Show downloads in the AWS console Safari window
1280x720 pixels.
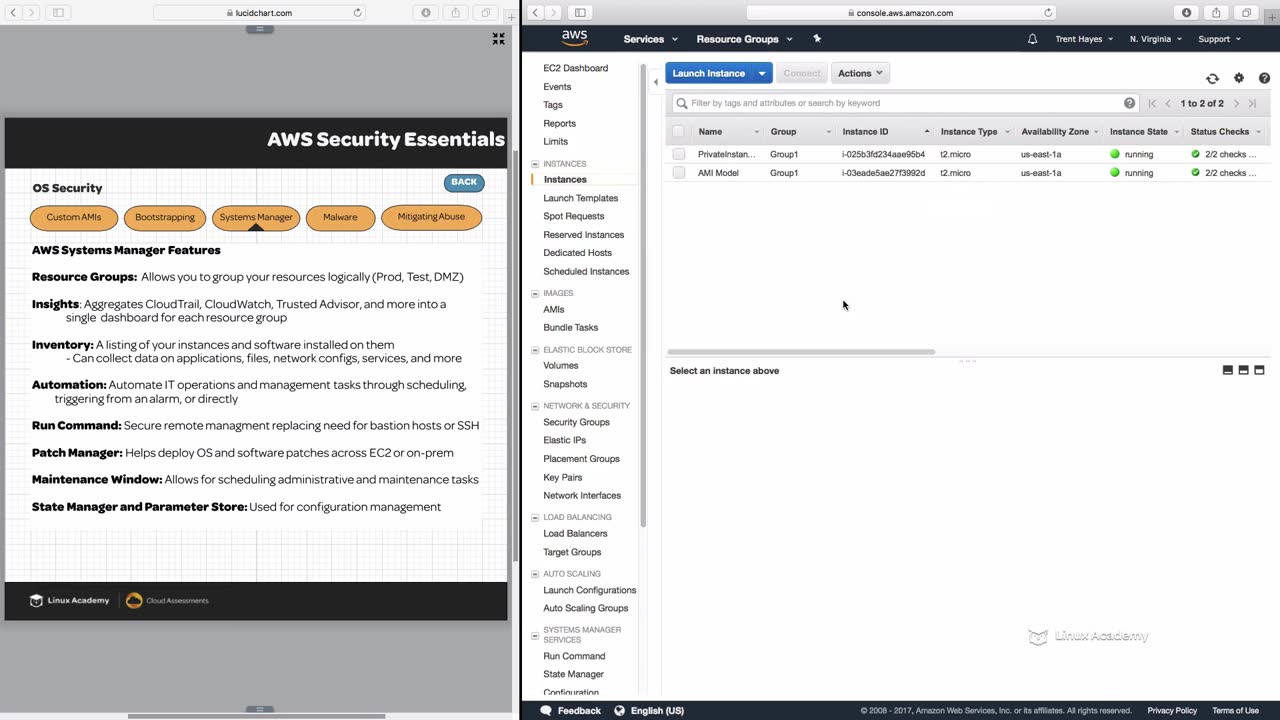click(1187, 13)
